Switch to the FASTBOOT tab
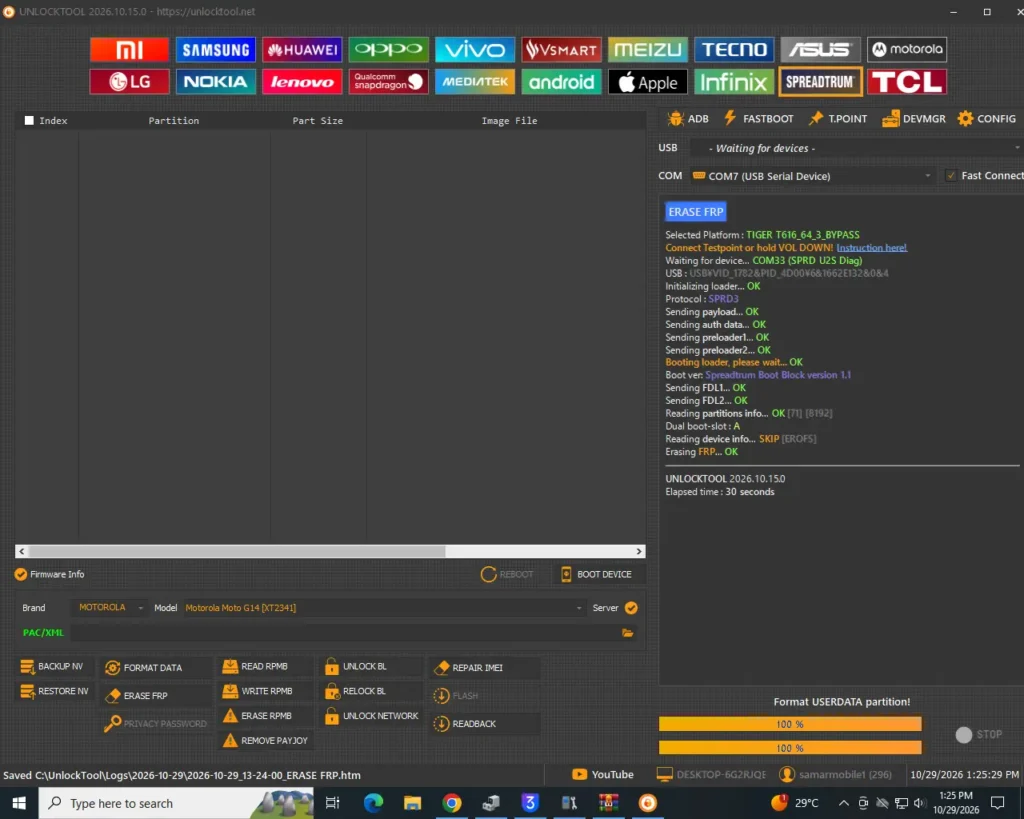Screen dimensions: 1024x819 tap(758, 119)
